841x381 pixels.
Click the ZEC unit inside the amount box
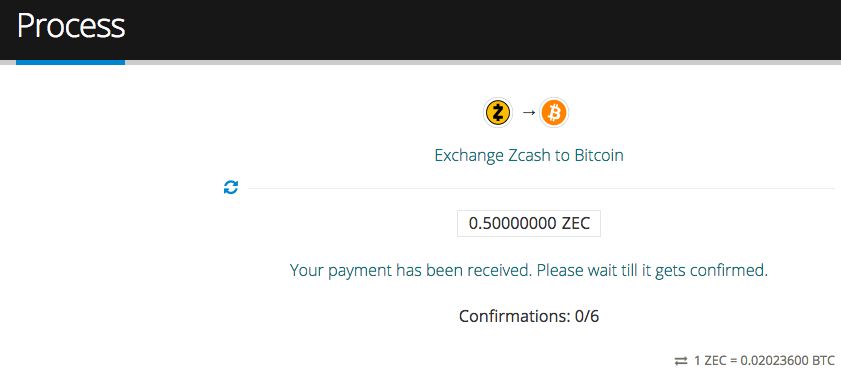(576, 224)
